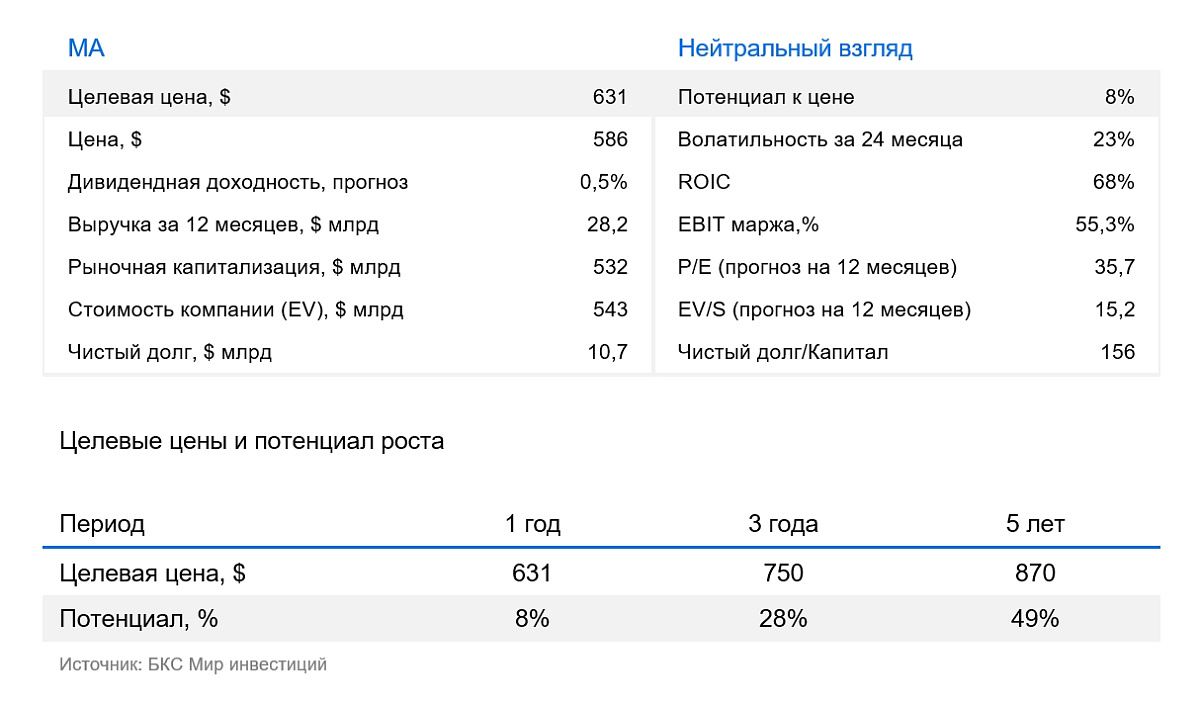Image resolution: width=1200 pixels, height=705 pixels.
Task: Click Чистый долг/Капитал value 156
Action: 1117,352
